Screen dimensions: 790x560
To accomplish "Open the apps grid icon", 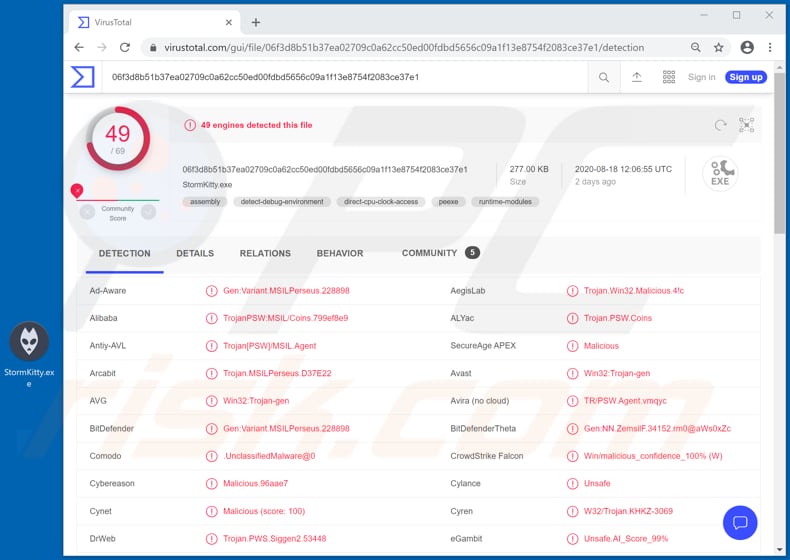I will coord(669,77).
